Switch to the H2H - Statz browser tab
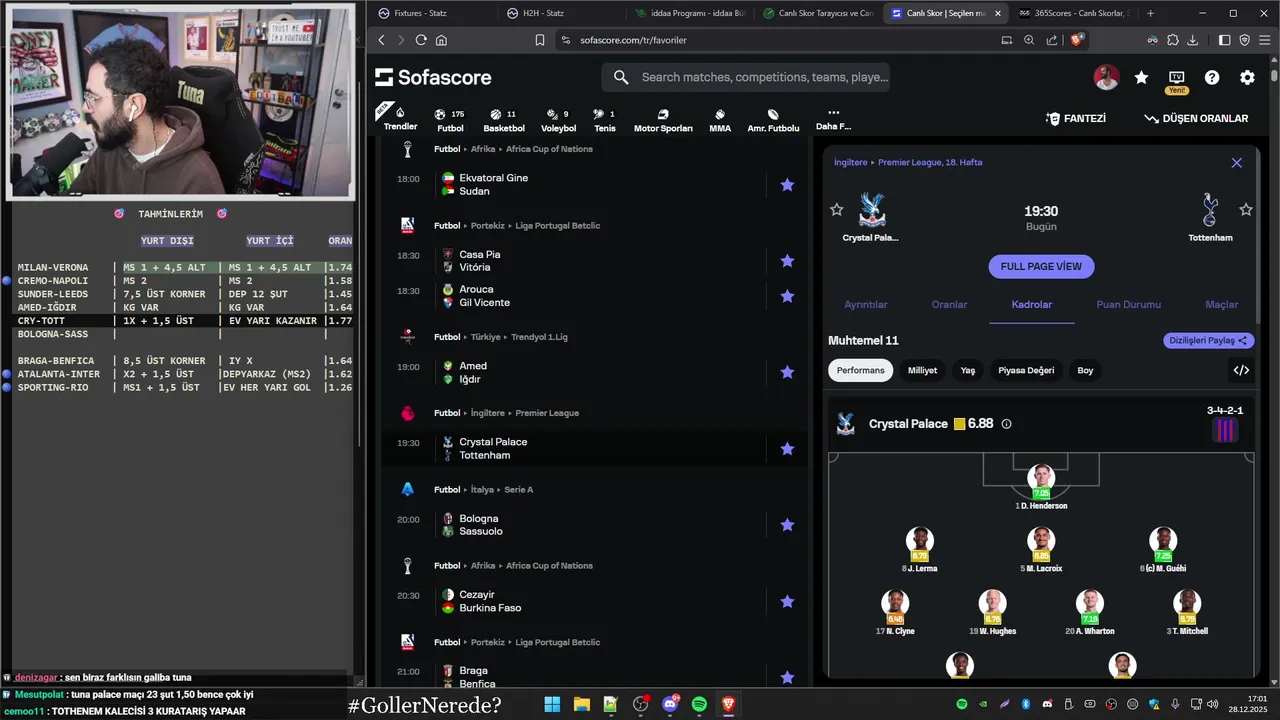 (x=563, y=13)
